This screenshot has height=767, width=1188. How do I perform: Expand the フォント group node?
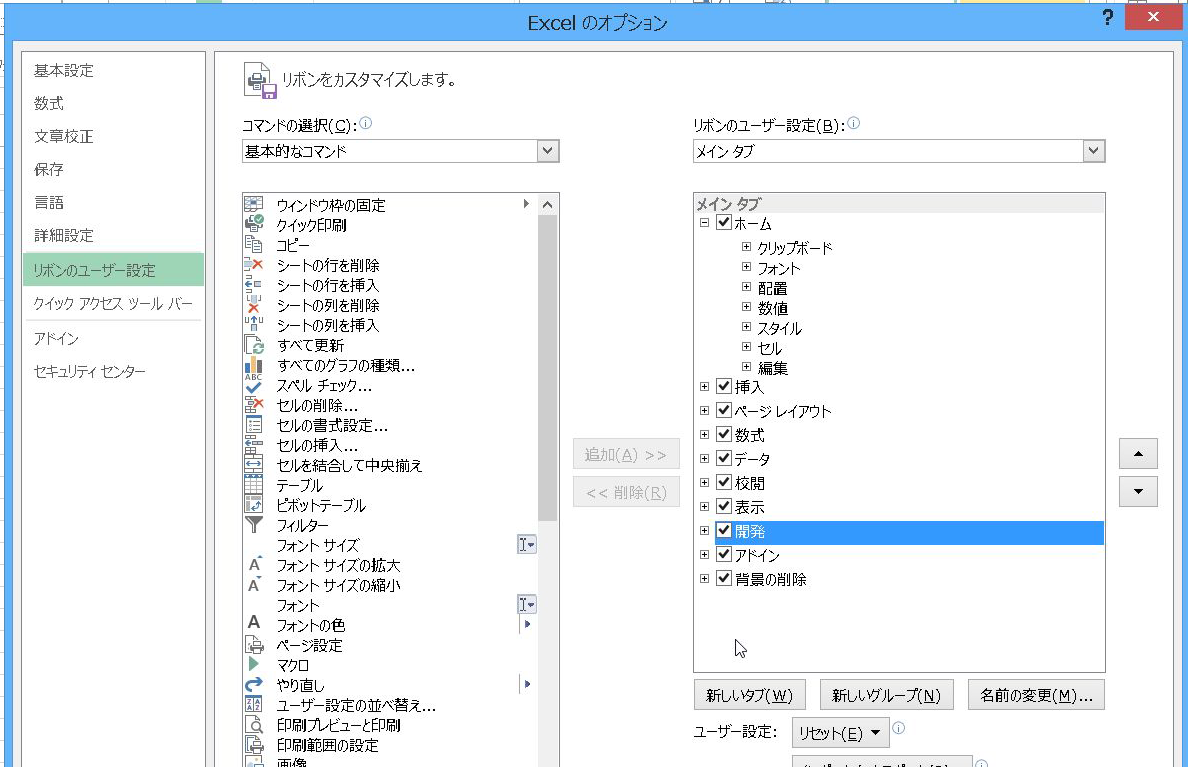746,267
